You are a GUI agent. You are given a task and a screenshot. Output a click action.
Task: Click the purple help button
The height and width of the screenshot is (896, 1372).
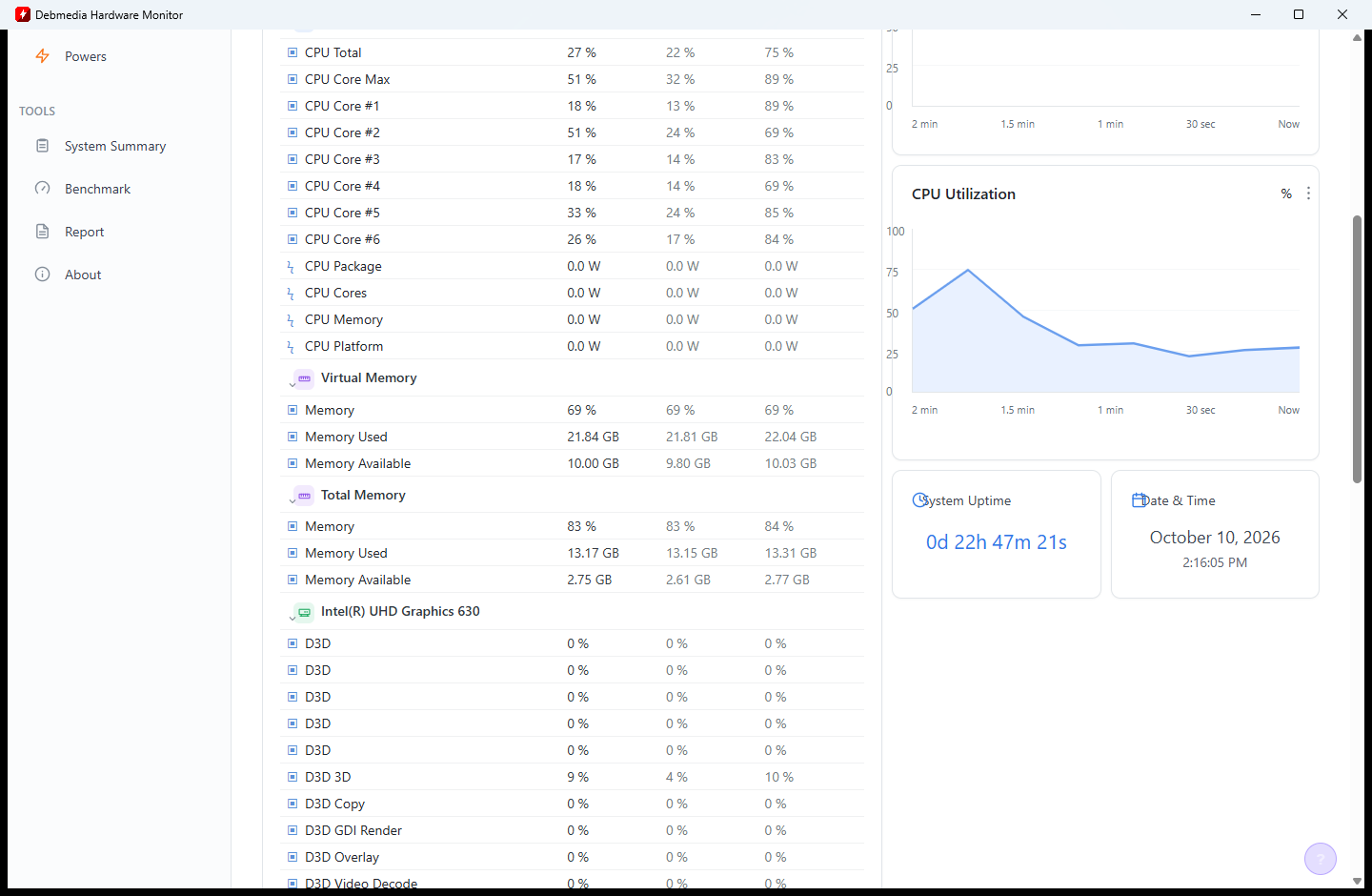coord(1320,859)
